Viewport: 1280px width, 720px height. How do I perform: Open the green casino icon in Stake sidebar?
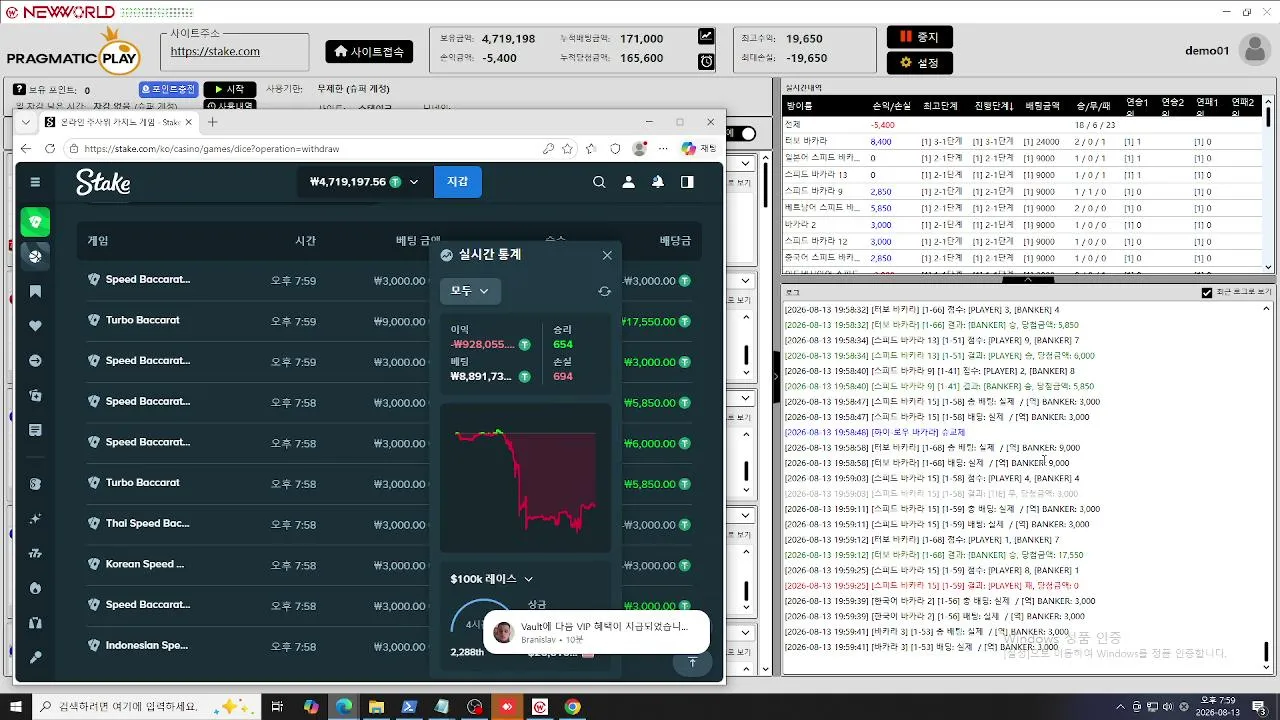coord(35,222)
